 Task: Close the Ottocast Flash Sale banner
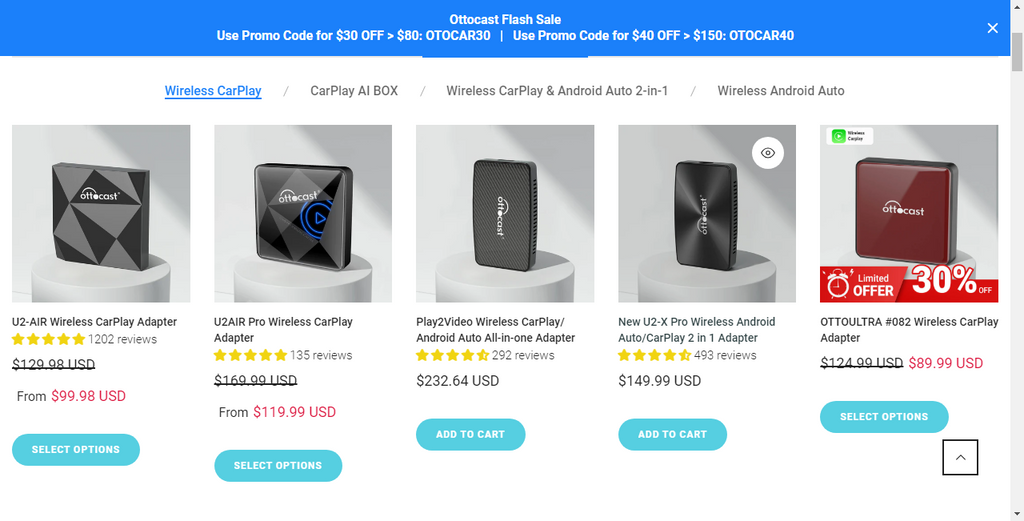point(992,28)
